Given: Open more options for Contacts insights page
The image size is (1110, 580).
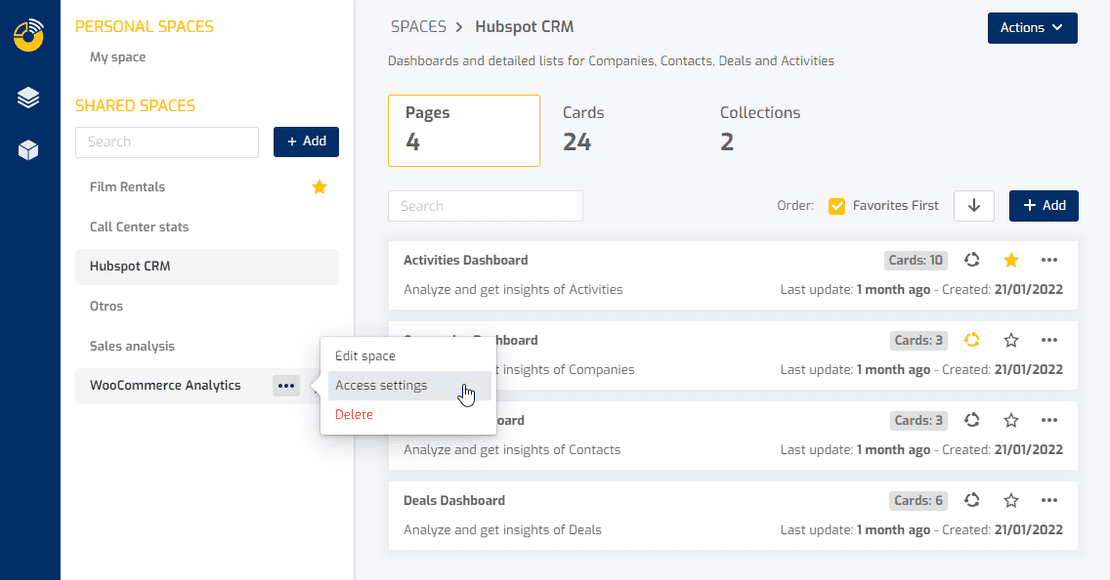Looking at the screenshot, I should point(1049,420).
